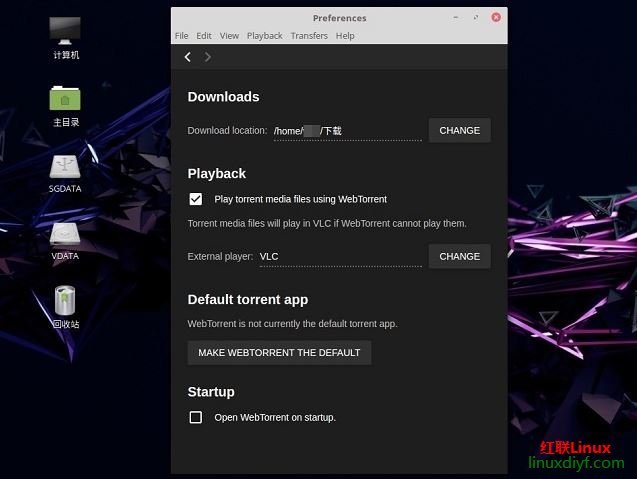Screen dimensions: 637x479
Task: Click the Download location path field
Action: [x=347, y=131]
